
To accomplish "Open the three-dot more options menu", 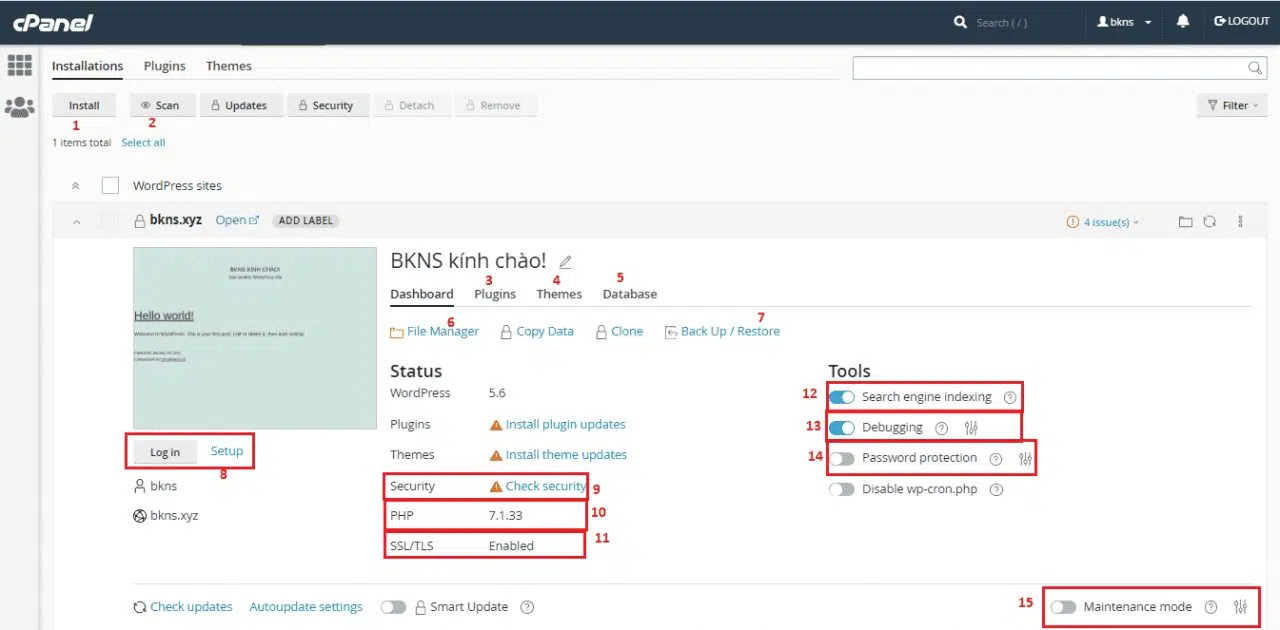I will [x=1241, y=222].
